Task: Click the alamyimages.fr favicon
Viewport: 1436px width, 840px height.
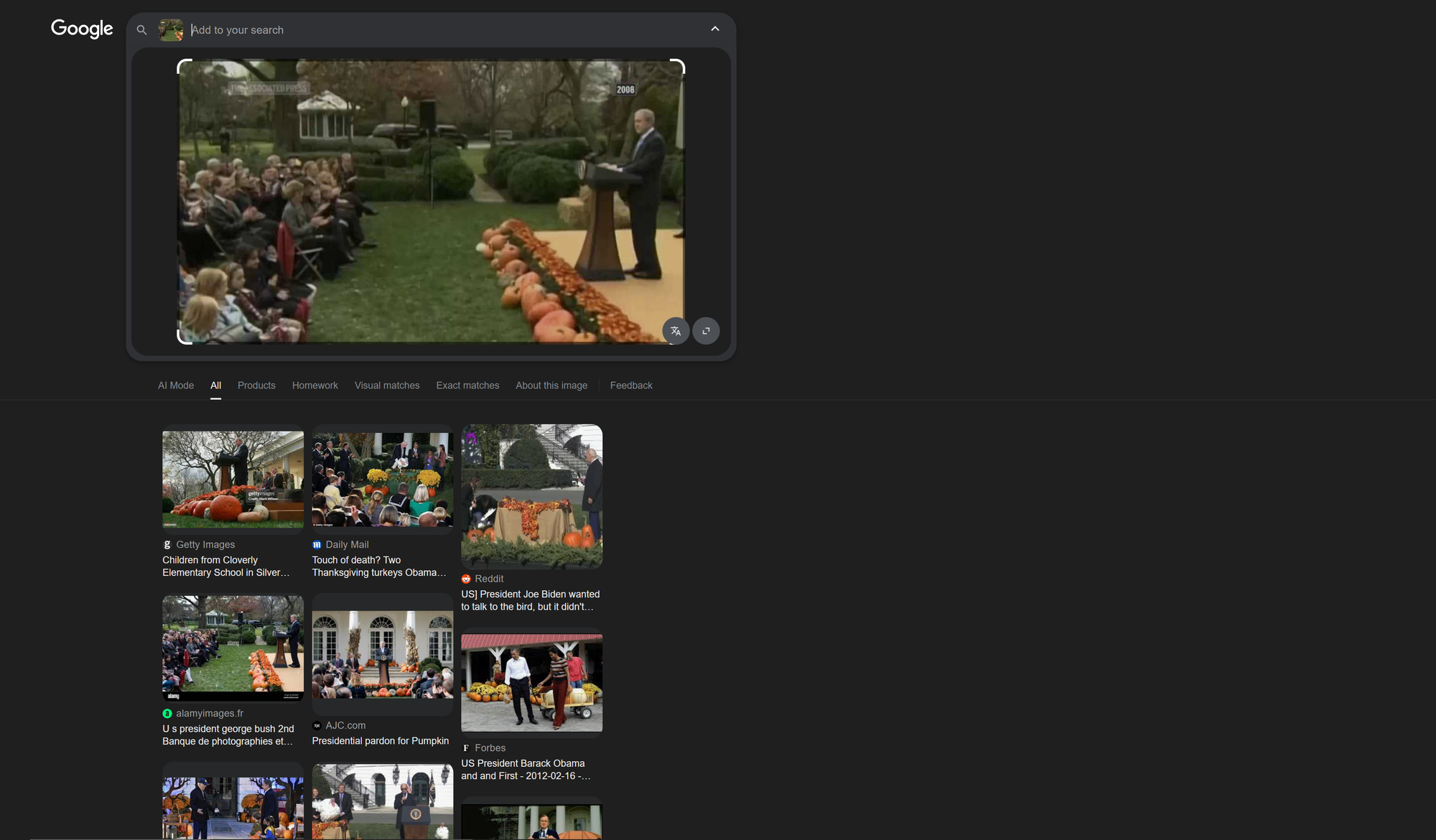Action: [x=167, y=713]
